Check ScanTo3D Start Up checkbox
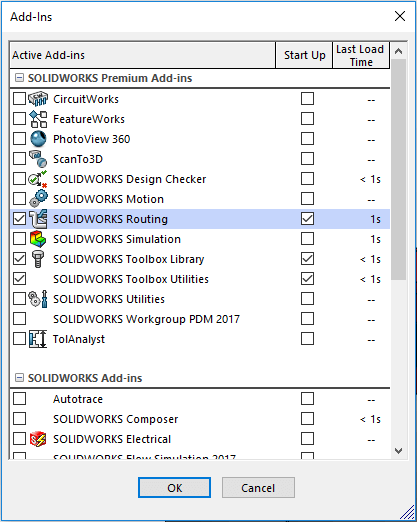Image resolution: width=417 pixels, height=522 pixels. (307, 159)
